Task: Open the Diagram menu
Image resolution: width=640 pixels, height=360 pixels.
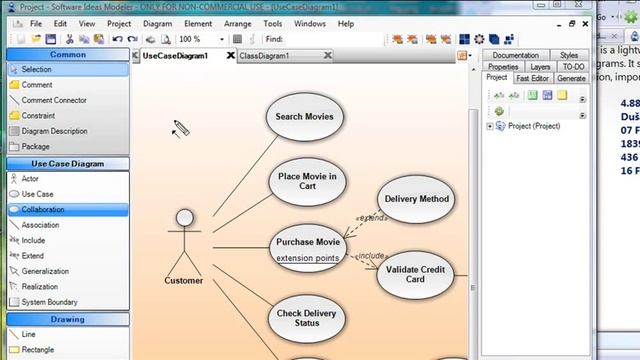Action: coord(157,24)
